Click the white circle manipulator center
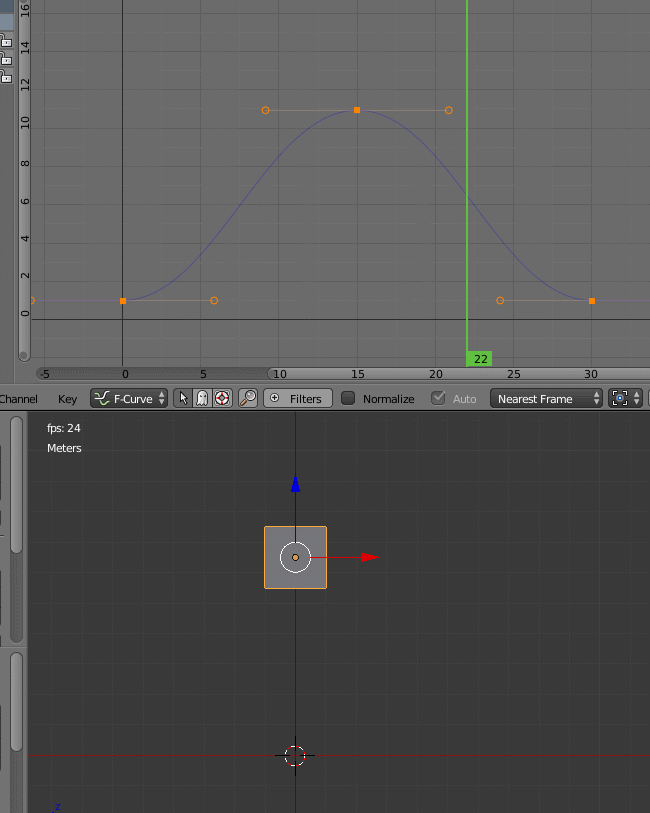This screenshot has height=813, width=650. click(295, 557)
